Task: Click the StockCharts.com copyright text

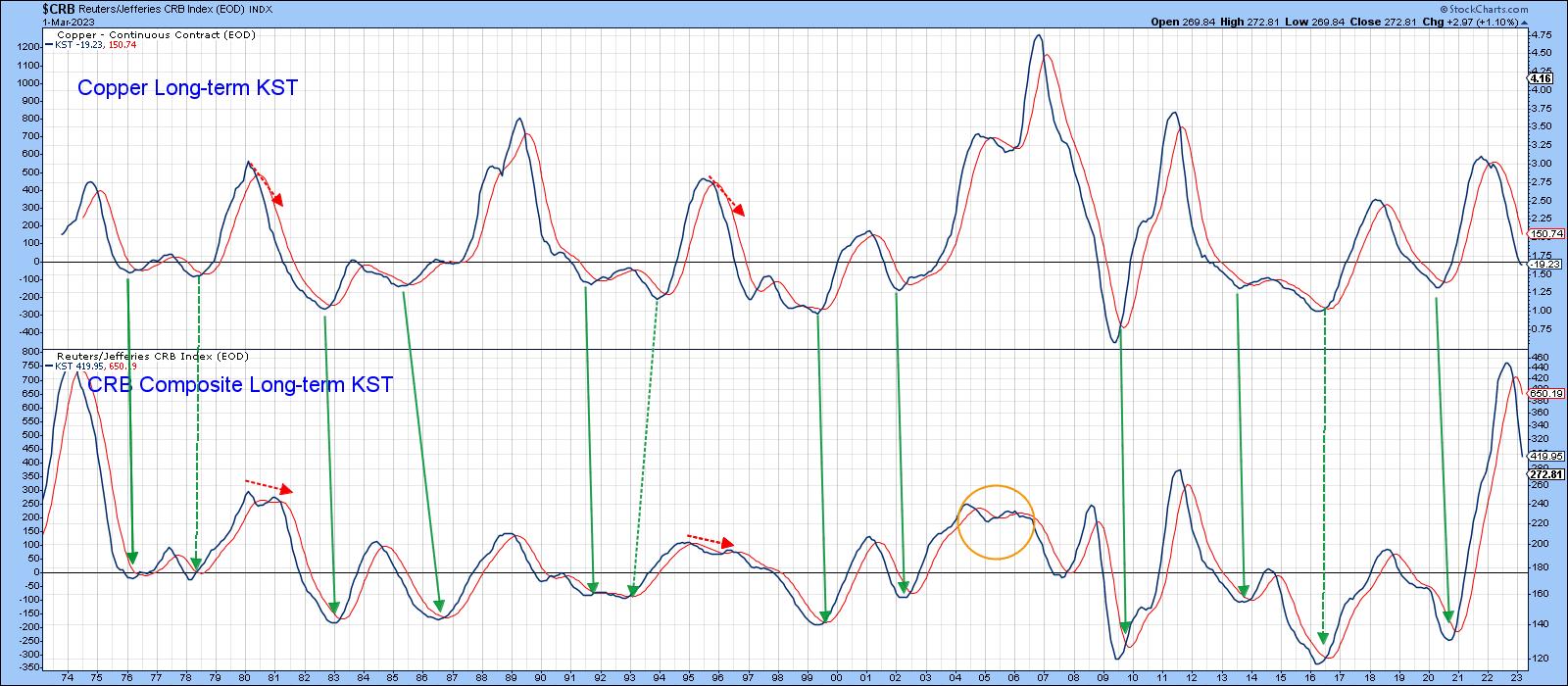Action: (x=1484, y=9)
